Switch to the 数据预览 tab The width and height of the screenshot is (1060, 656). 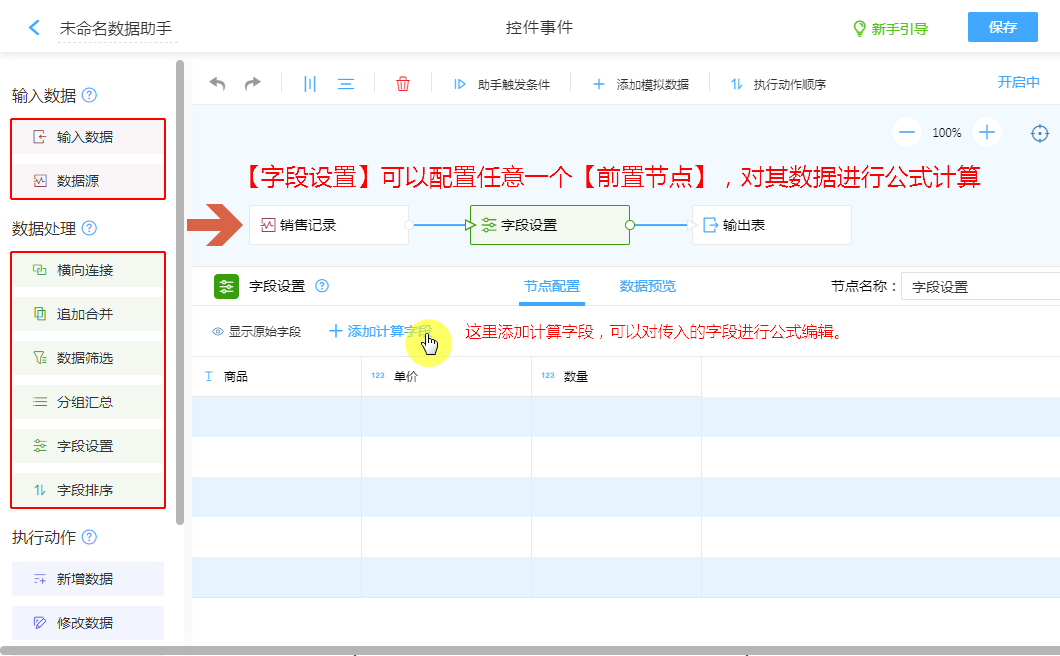[x=647, y=286]
